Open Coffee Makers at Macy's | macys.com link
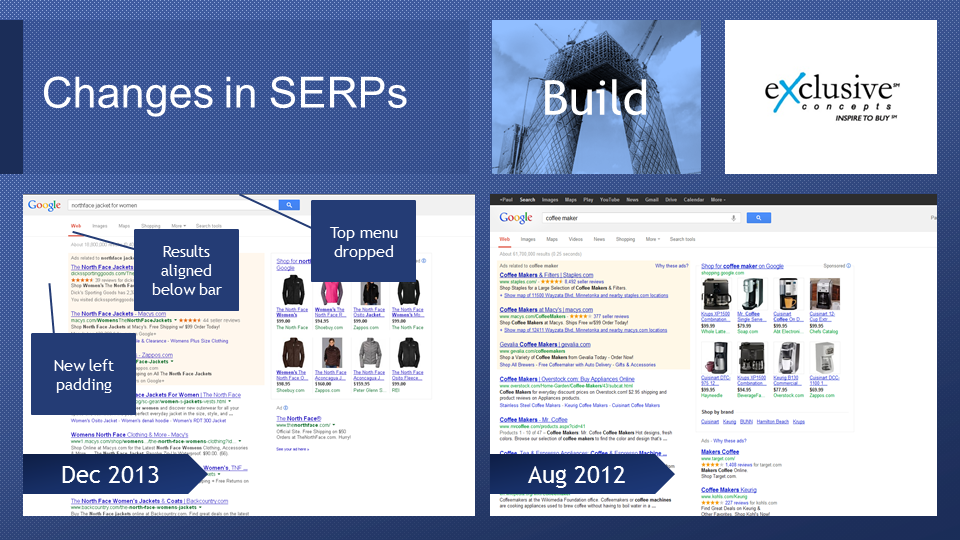The image size is (960, 540). click(x=546, y=310)
